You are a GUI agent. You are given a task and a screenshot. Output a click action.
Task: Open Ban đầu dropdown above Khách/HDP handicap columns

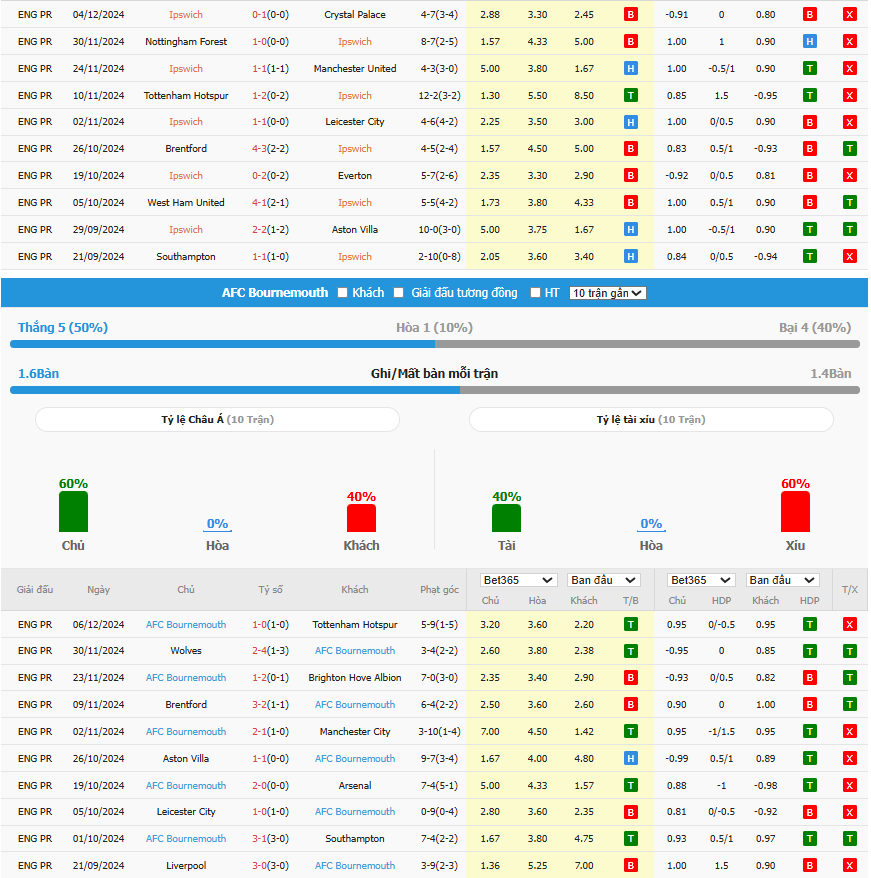782,580
